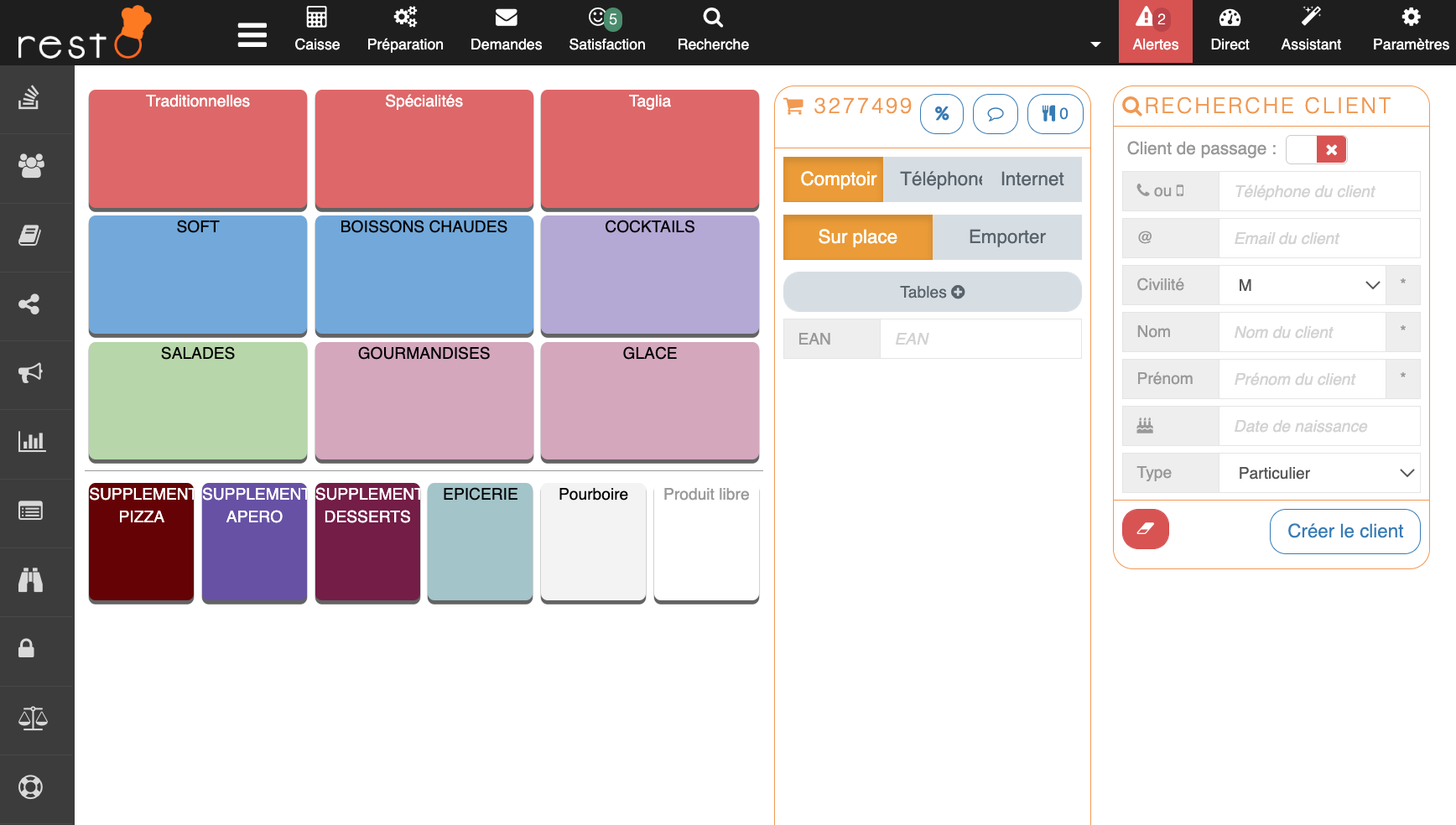Open the Type Particulier dropdown
The image size is (1456, 825).
[x=1318, y=473]
